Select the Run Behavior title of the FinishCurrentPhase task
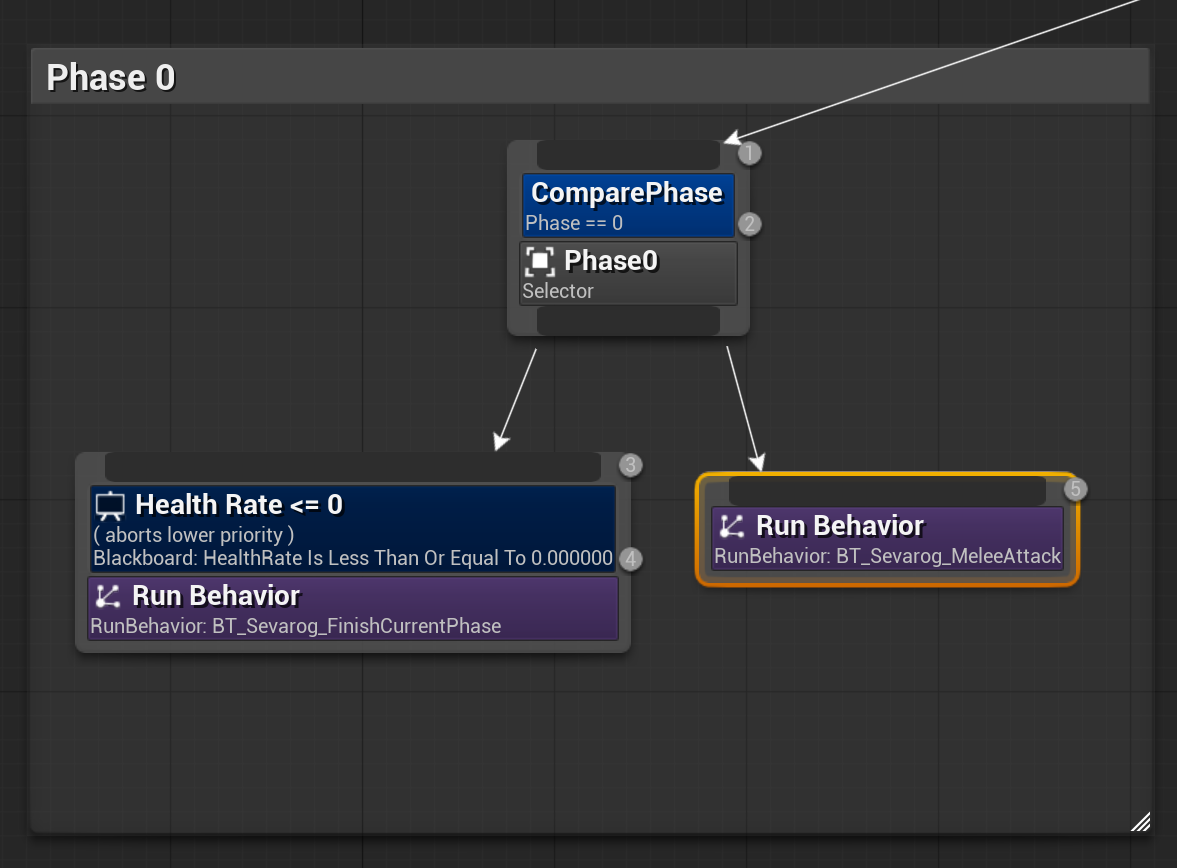 (x=216, y=595)
